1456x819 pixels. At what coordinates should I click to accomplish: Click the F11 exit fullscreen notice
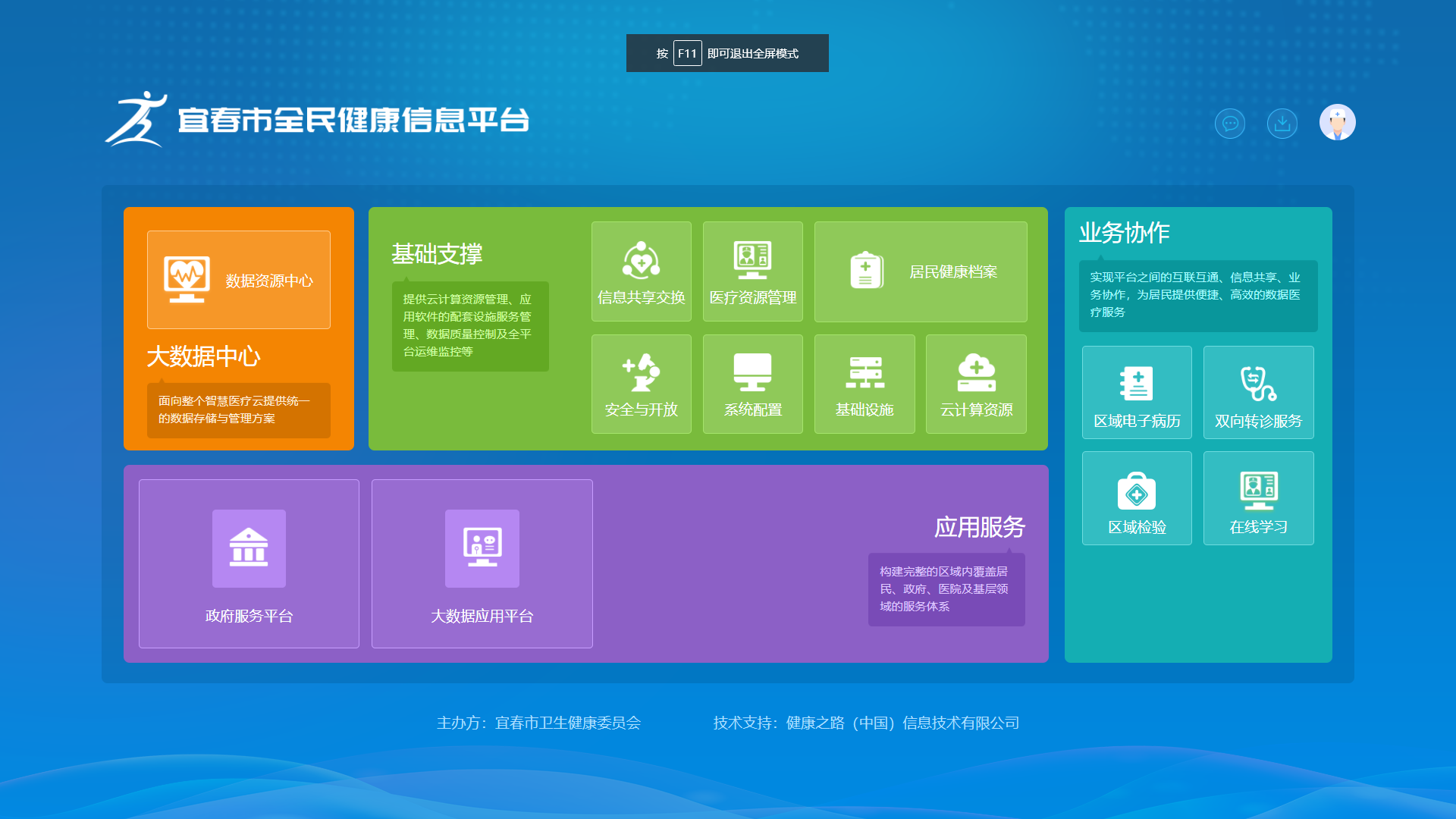point(727,53)
